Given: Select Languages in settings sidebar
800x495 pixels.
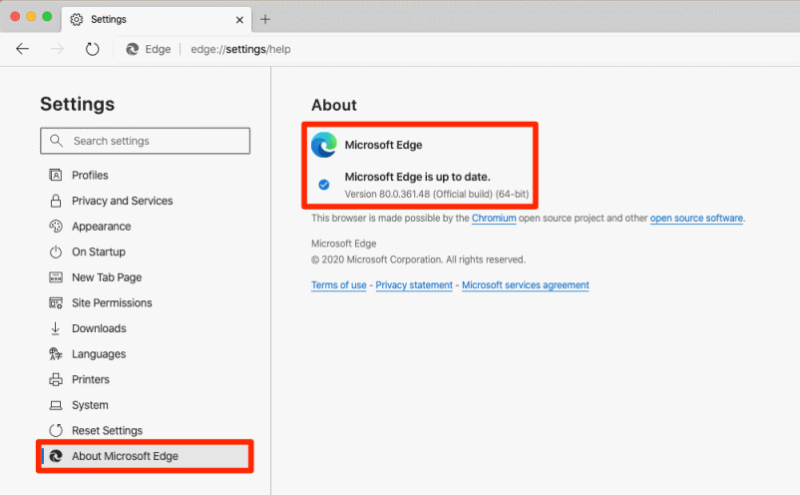Looking at the screenshot, I should pos(98,354).
